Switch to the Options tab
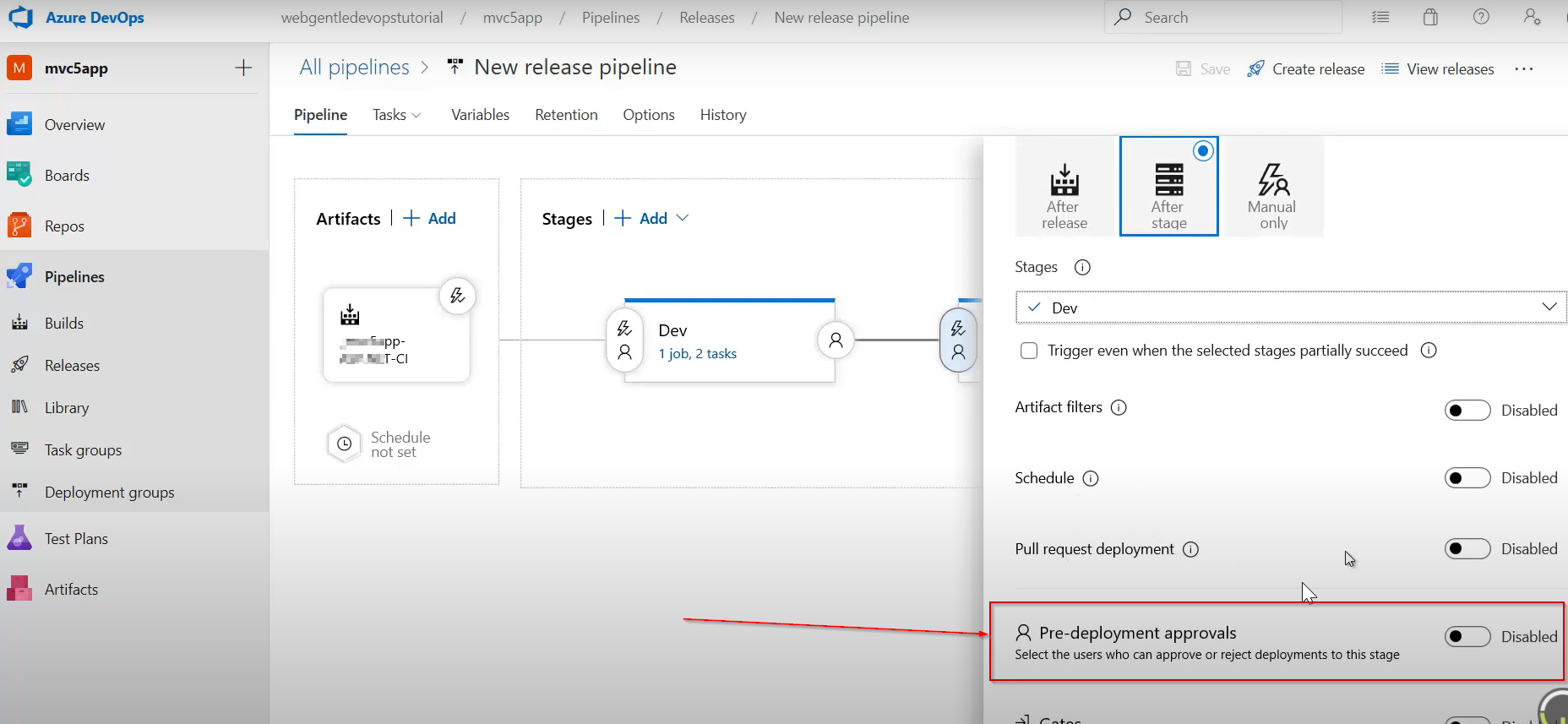Viewport: 1568px width, 724px height. (x=649, y=115)
